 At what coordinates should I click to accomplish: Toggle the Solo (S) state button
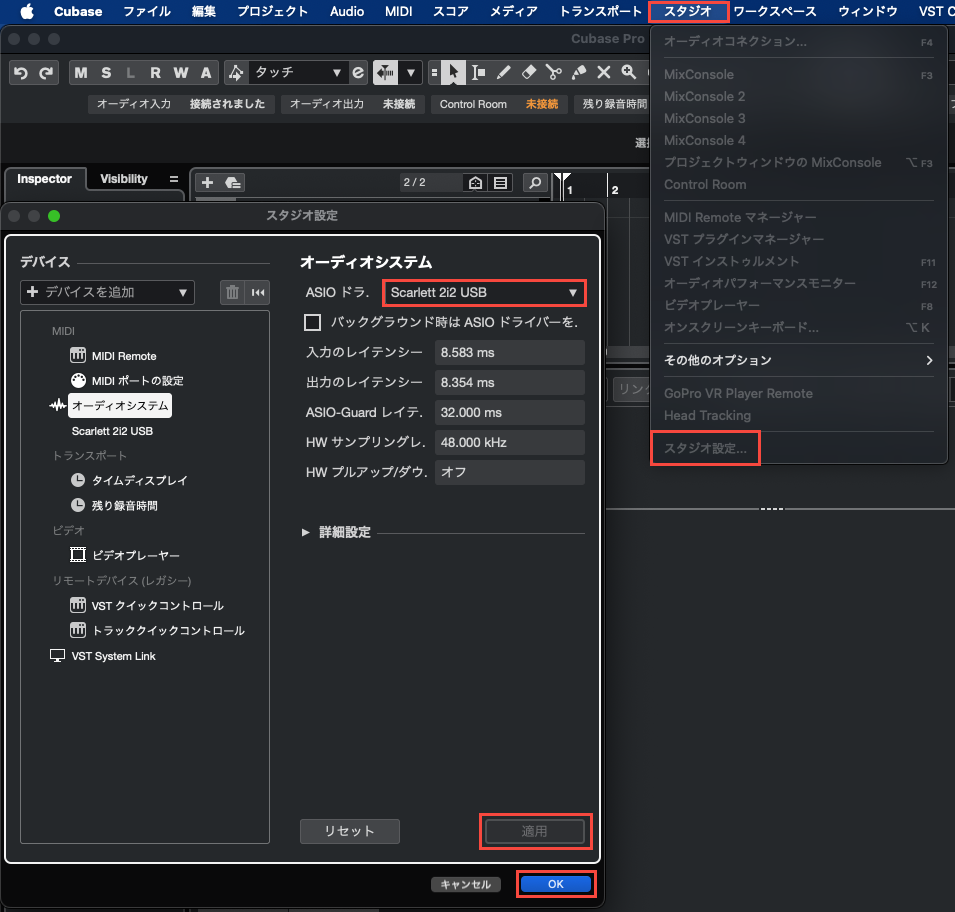coord(106,72)
